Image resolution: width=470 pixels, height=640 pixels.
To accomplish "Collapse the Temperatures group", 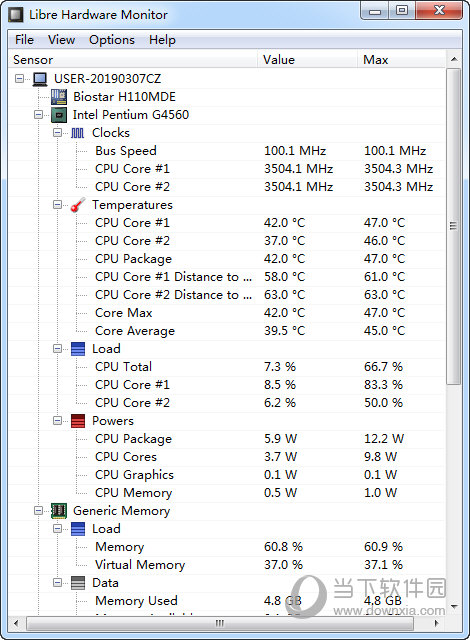I will pos(58,204).
